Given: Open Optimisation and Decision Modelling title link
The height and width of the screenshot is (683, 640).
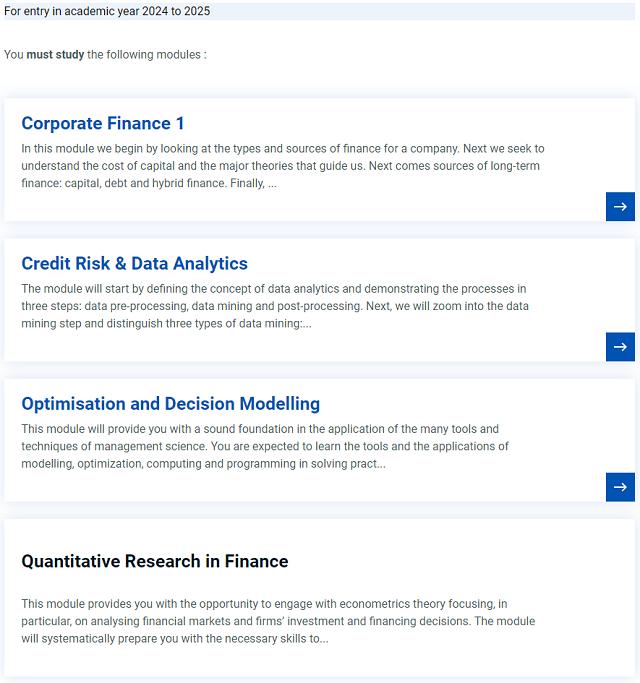Looking at the screenshot, I should [x=170, y=403].
